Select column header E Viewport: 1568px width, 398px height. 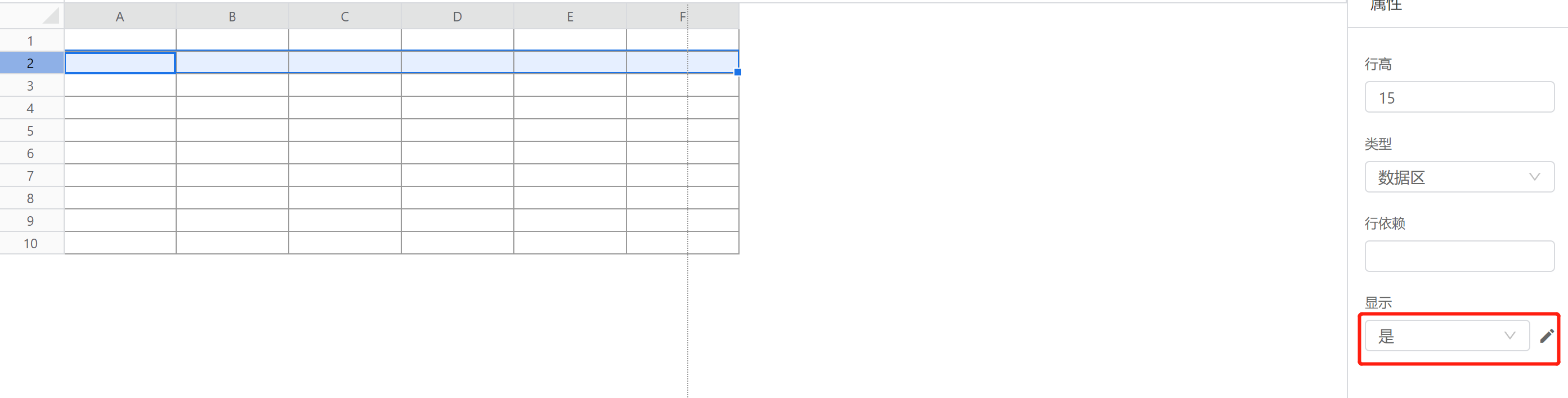point(570,16)
